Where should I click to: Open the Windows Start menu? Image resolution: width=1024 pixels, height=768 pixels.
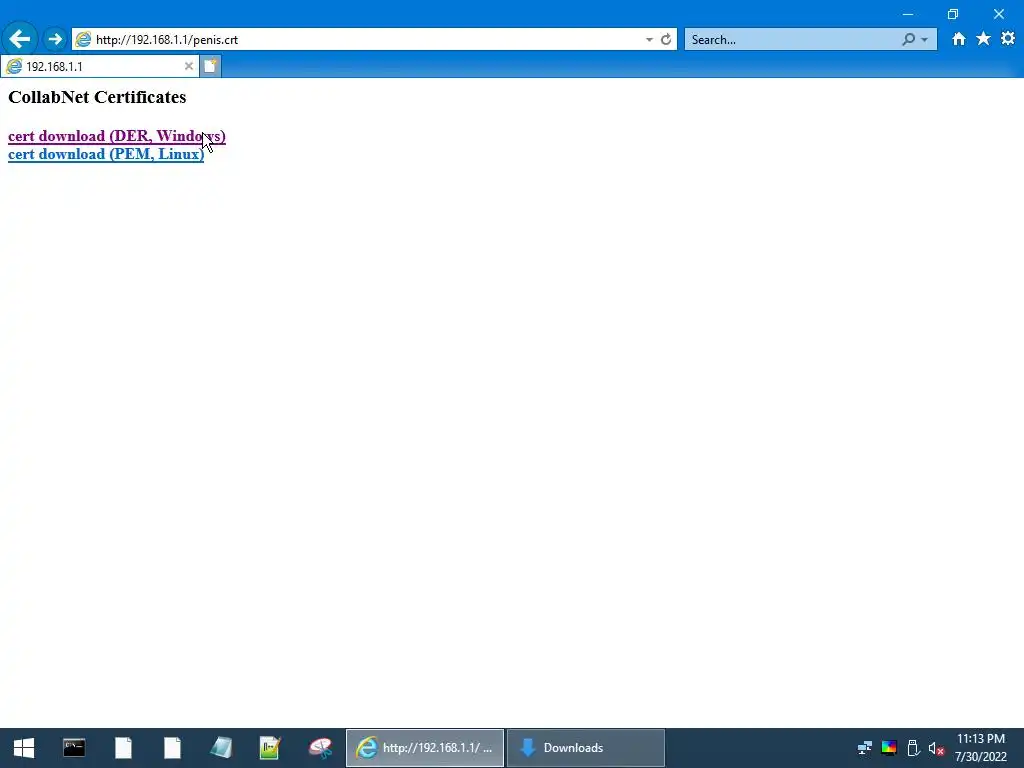pos(24,748)
